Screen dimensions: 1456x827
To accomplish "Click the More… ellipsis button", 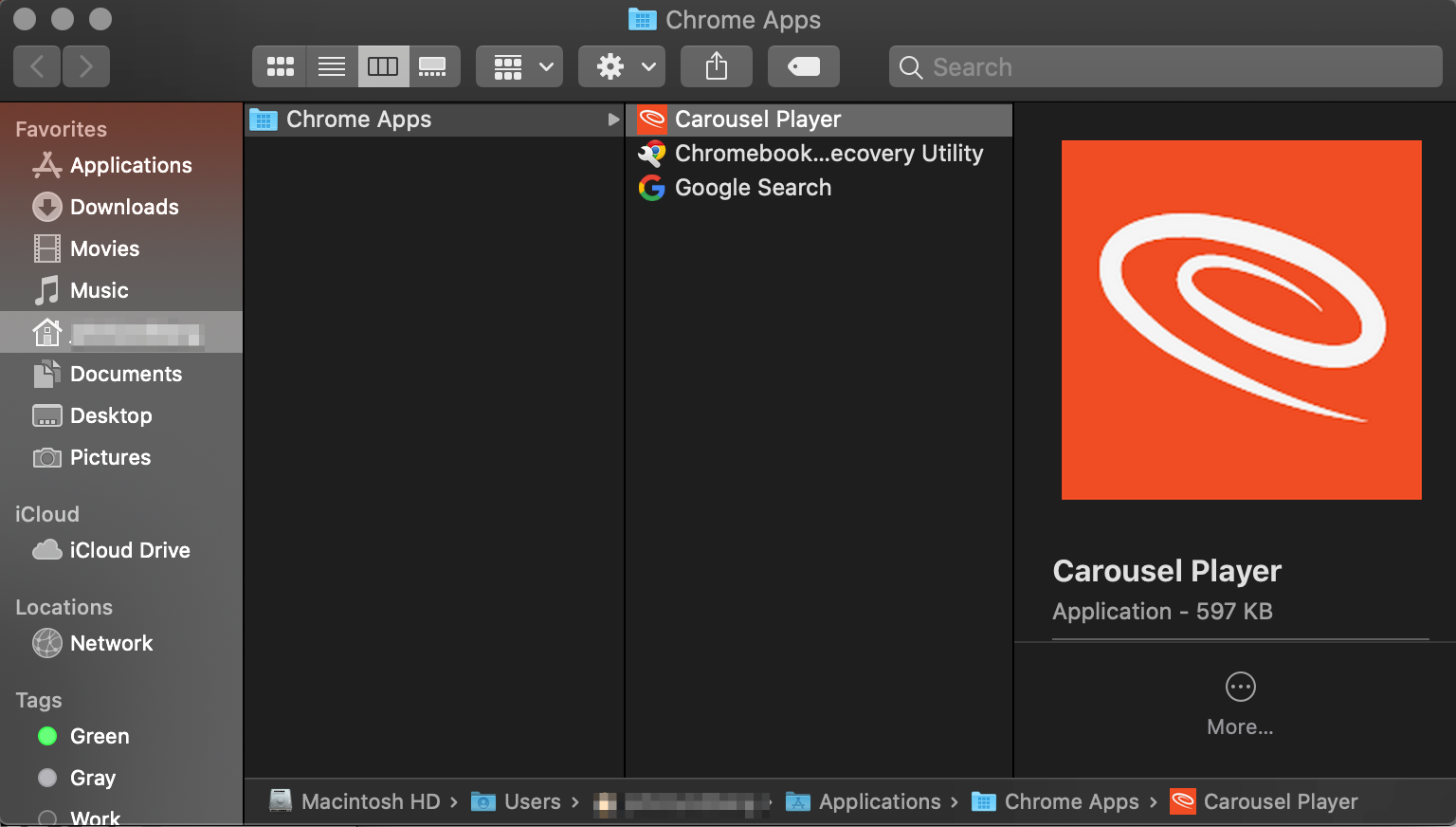I will 1240,687.
